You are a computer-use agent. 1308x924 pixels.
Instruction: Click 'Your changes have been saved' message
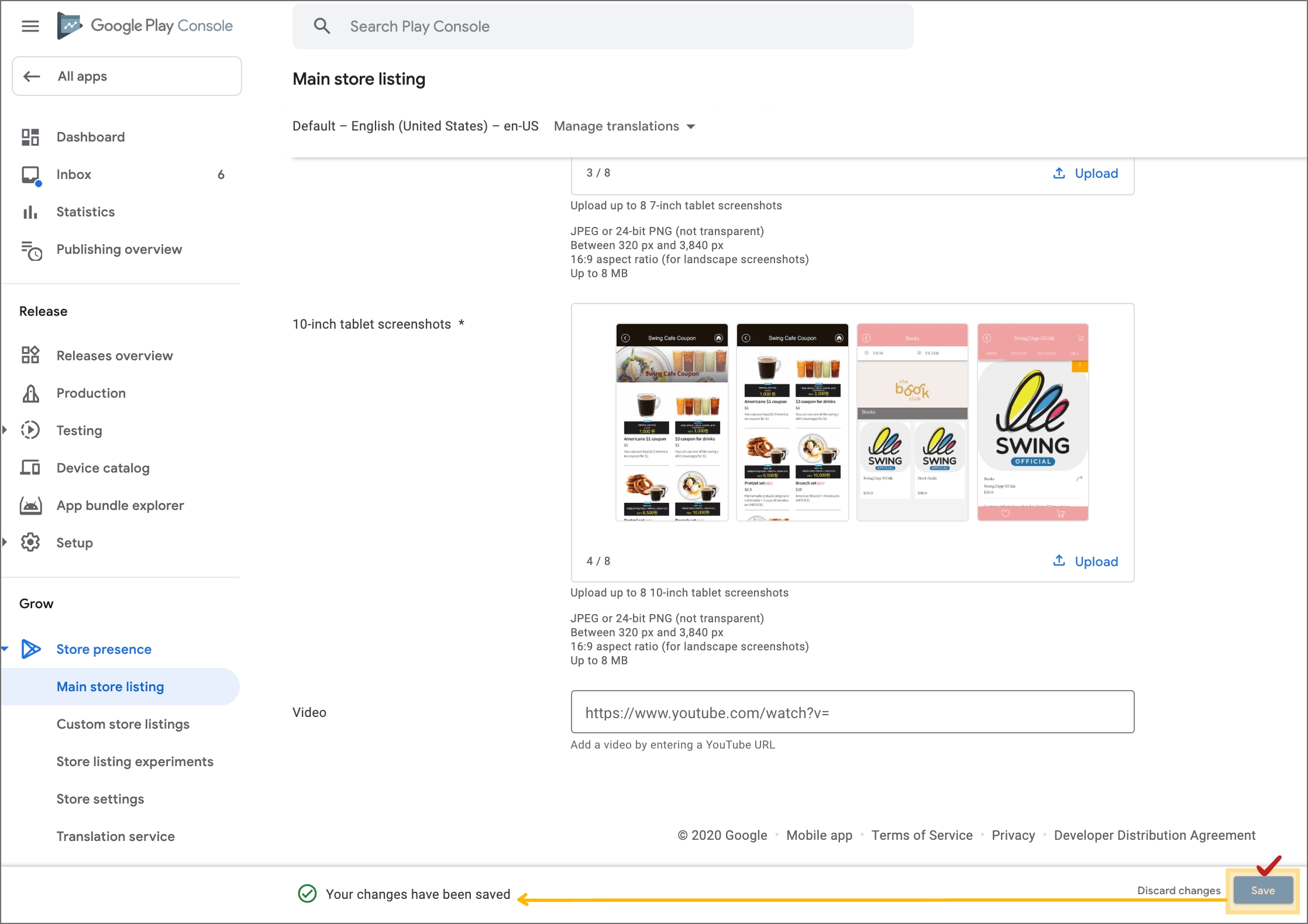[418, 894]
